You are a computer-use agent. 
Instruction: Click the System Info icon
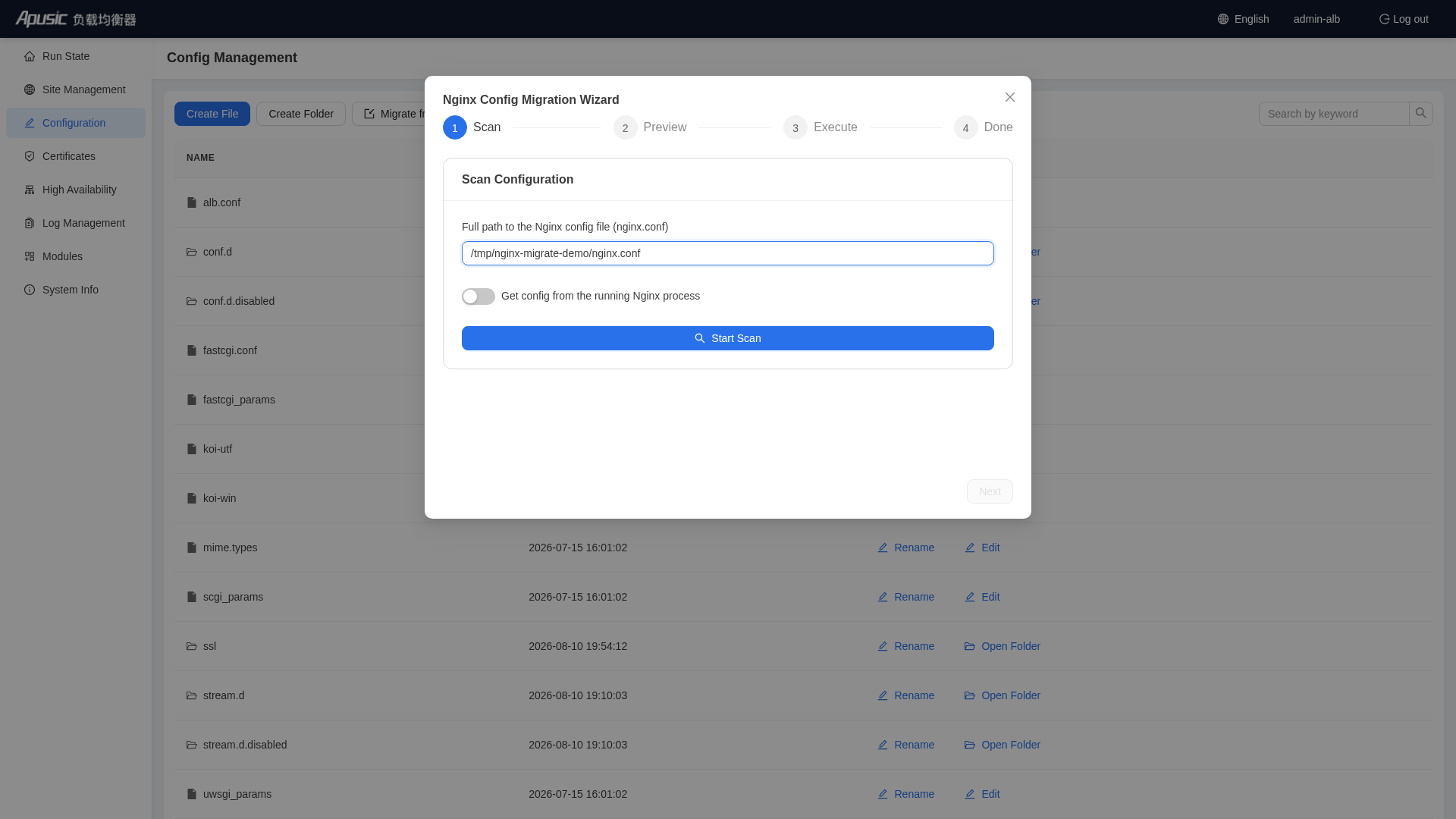[x=30, y=290]
